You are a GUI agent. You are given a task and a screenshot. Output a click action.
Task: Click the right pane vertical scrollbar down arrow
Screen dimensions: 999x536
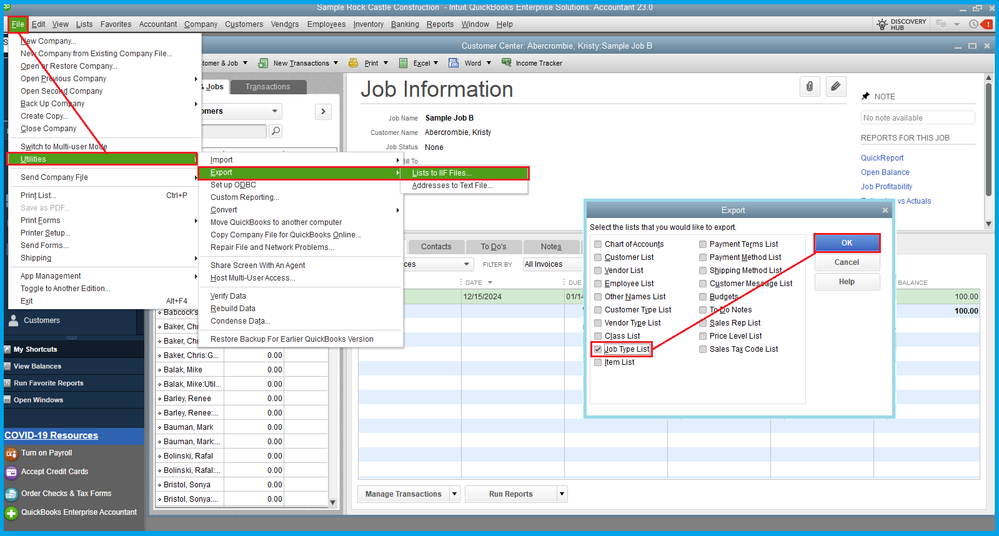tap(988, 224)
